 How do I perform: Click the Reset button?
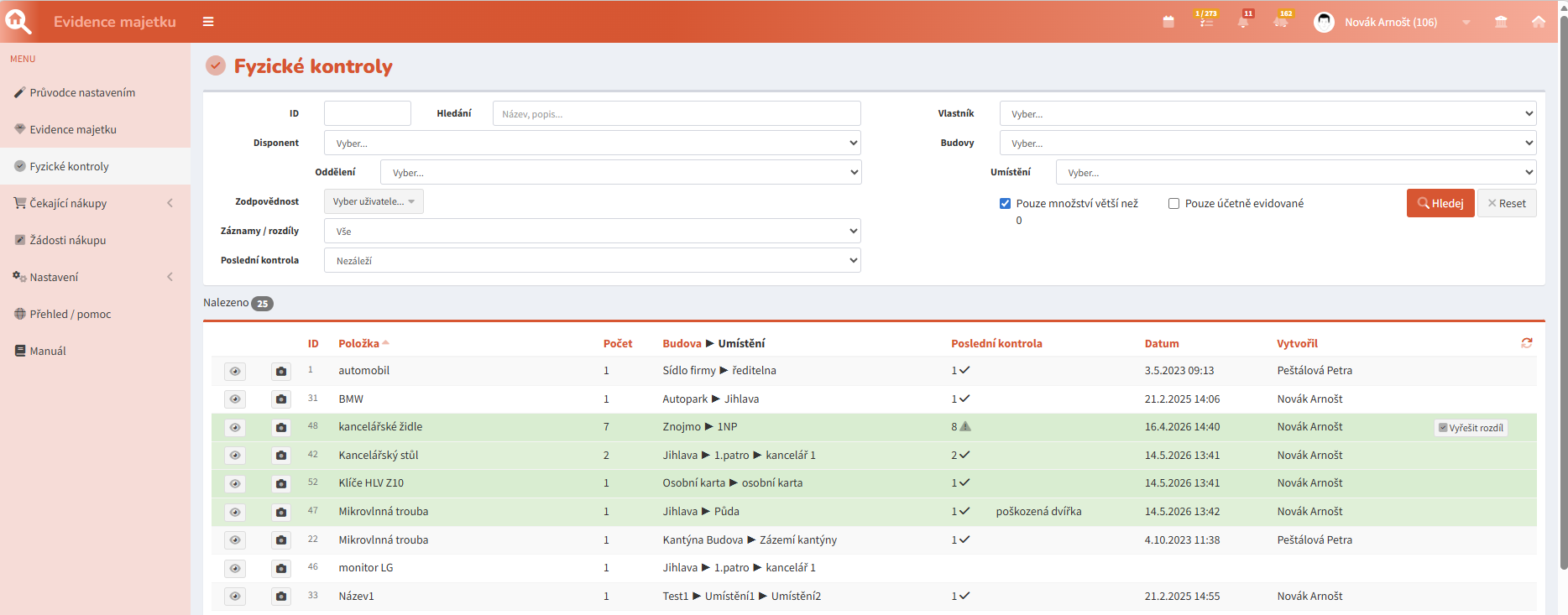[x=1507, y=203]
